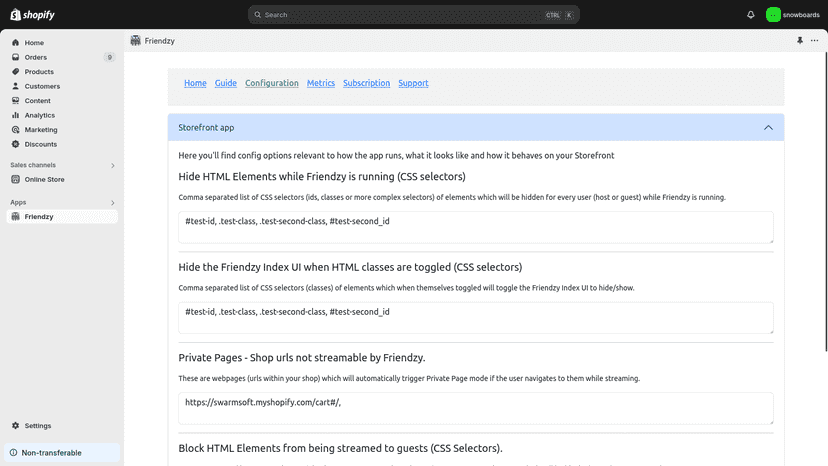This screenshot has width=828, height=466.
Task: Expand the Apps chevron
Action: [x=112, y=202]
